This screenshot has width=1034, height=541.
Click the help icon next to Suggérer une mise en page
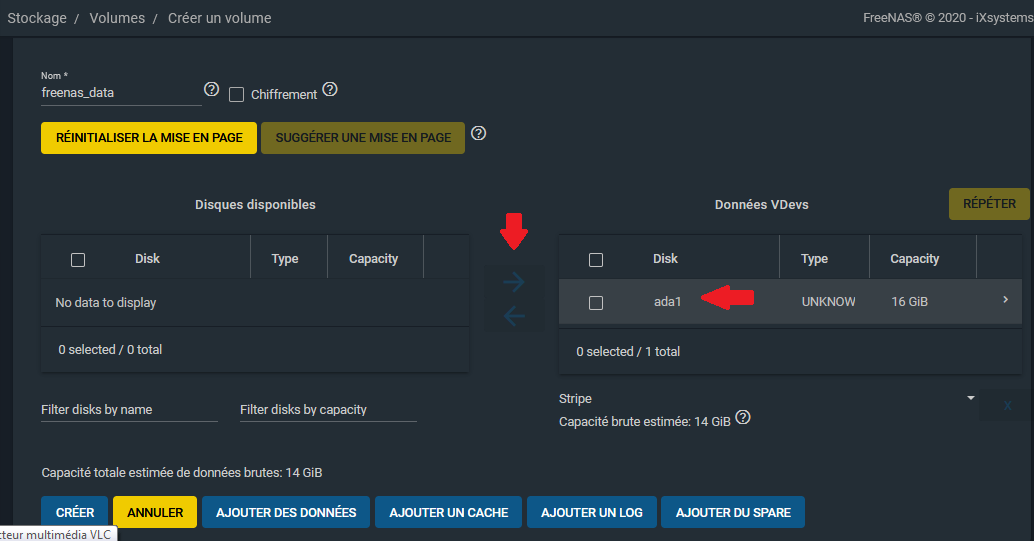pyautogui.click(x=478, y=133)
